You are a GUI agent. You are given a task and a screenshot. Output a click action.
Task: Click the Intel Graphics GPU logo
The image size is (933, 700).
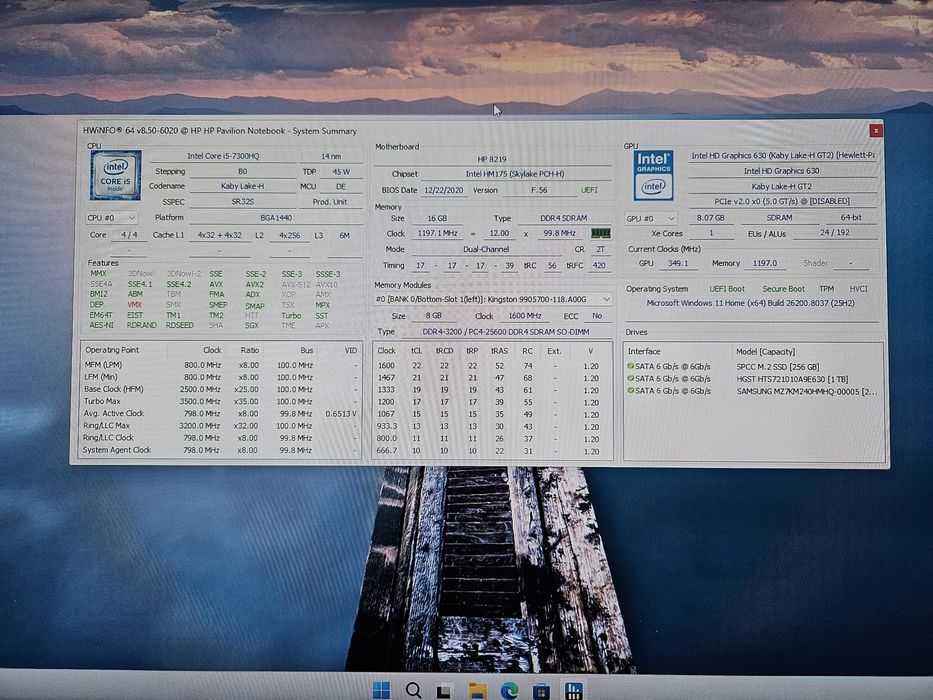(x=653, y=176)
